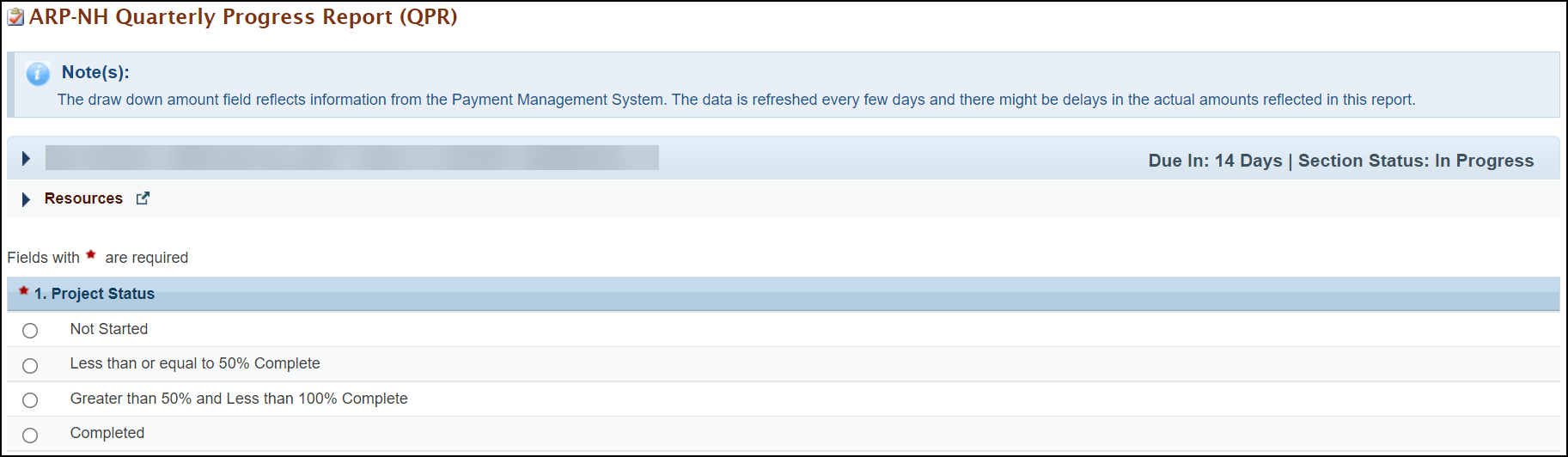Click the QPR report clipboard icon
Viewport: 1568px width, 457px height.
tap(15, 17)
